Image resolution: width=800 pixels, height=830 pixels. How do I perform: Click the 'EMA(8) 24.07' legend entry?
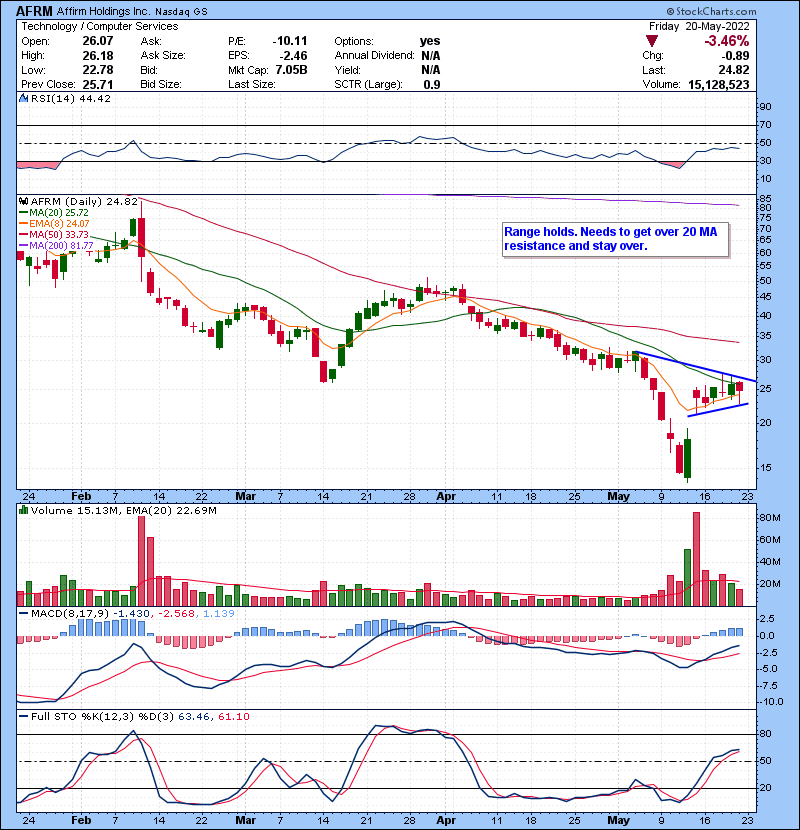(x=59, y=224)
